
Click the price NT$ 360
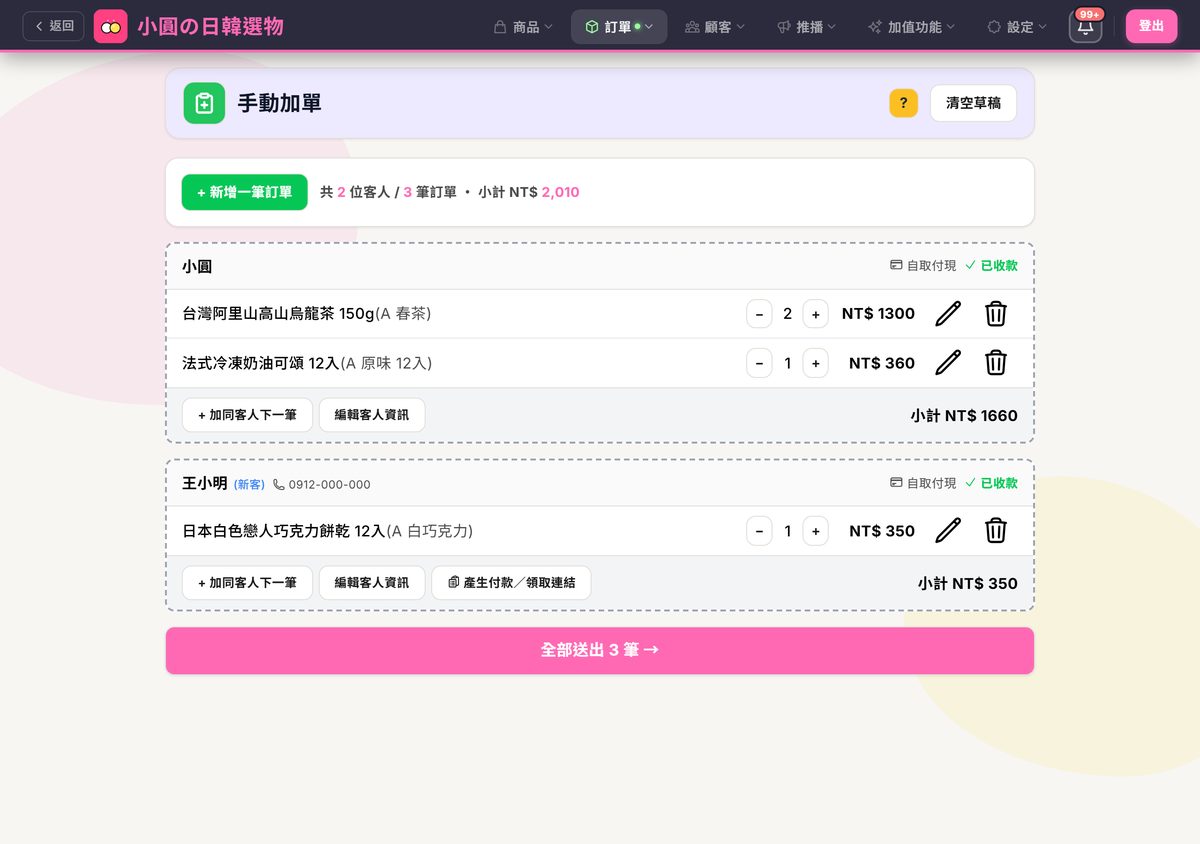882,363
